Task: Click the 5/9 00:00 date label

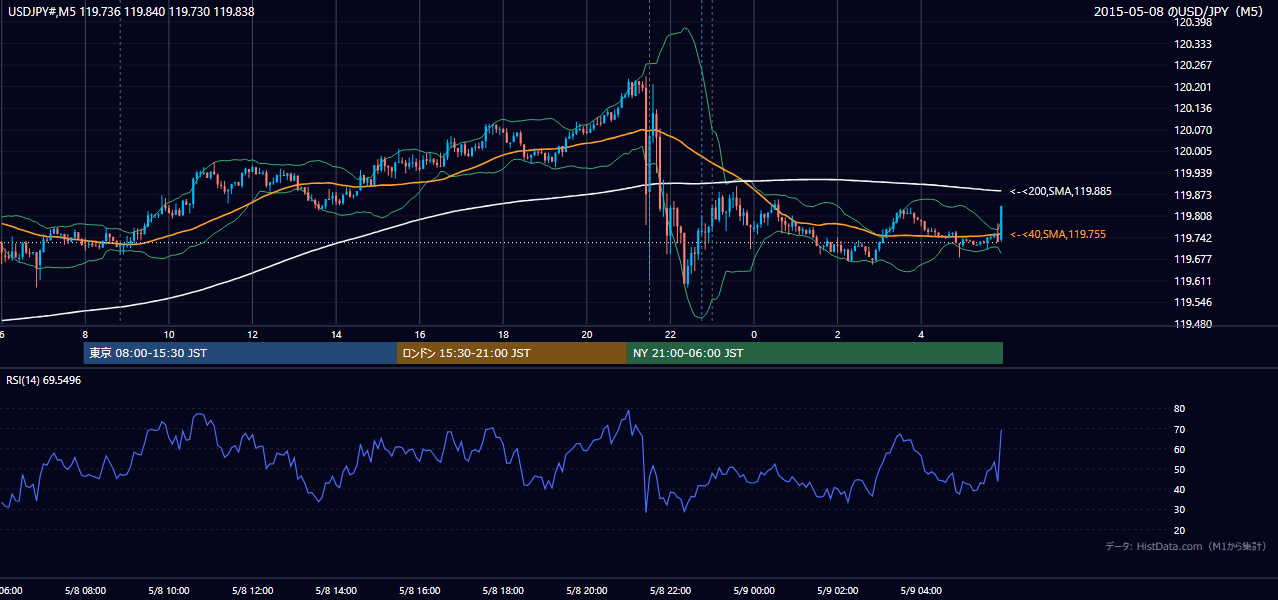Action: coord(754,591)
